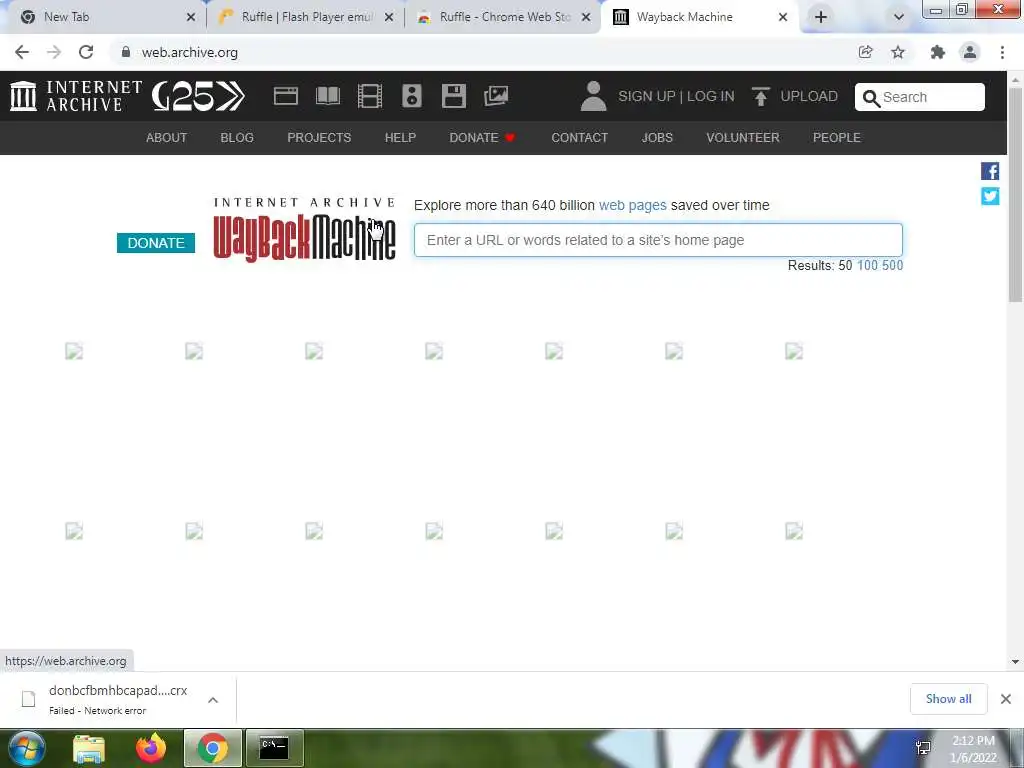Open File Explorer from taskbar
Viewport: 1024px width, 768px height.
click(89, 748)
